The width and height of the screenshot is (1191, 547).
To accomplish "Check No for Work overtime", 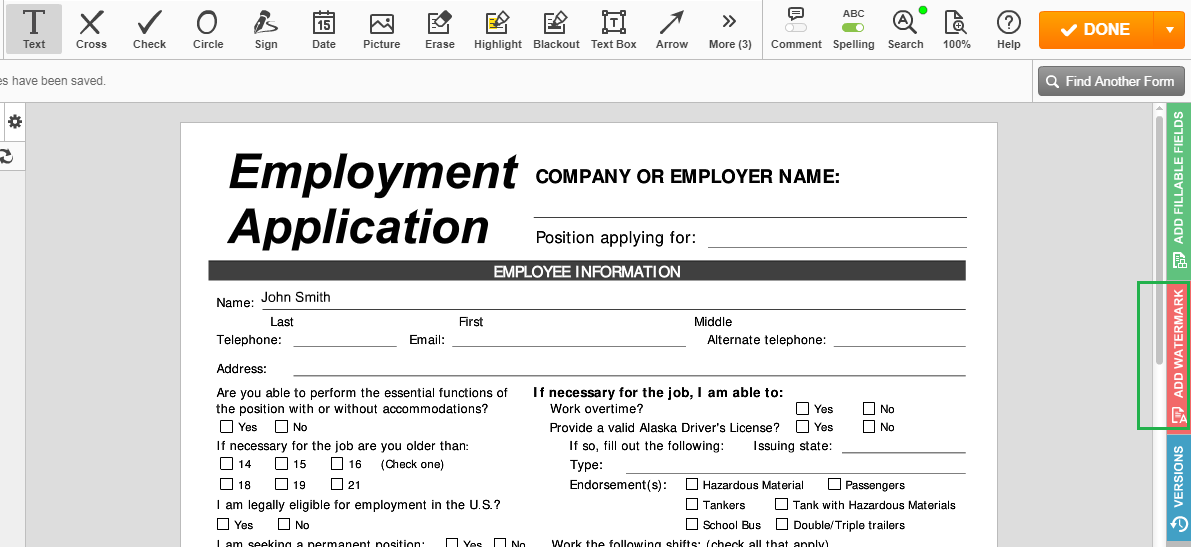I will click(869, 409).
